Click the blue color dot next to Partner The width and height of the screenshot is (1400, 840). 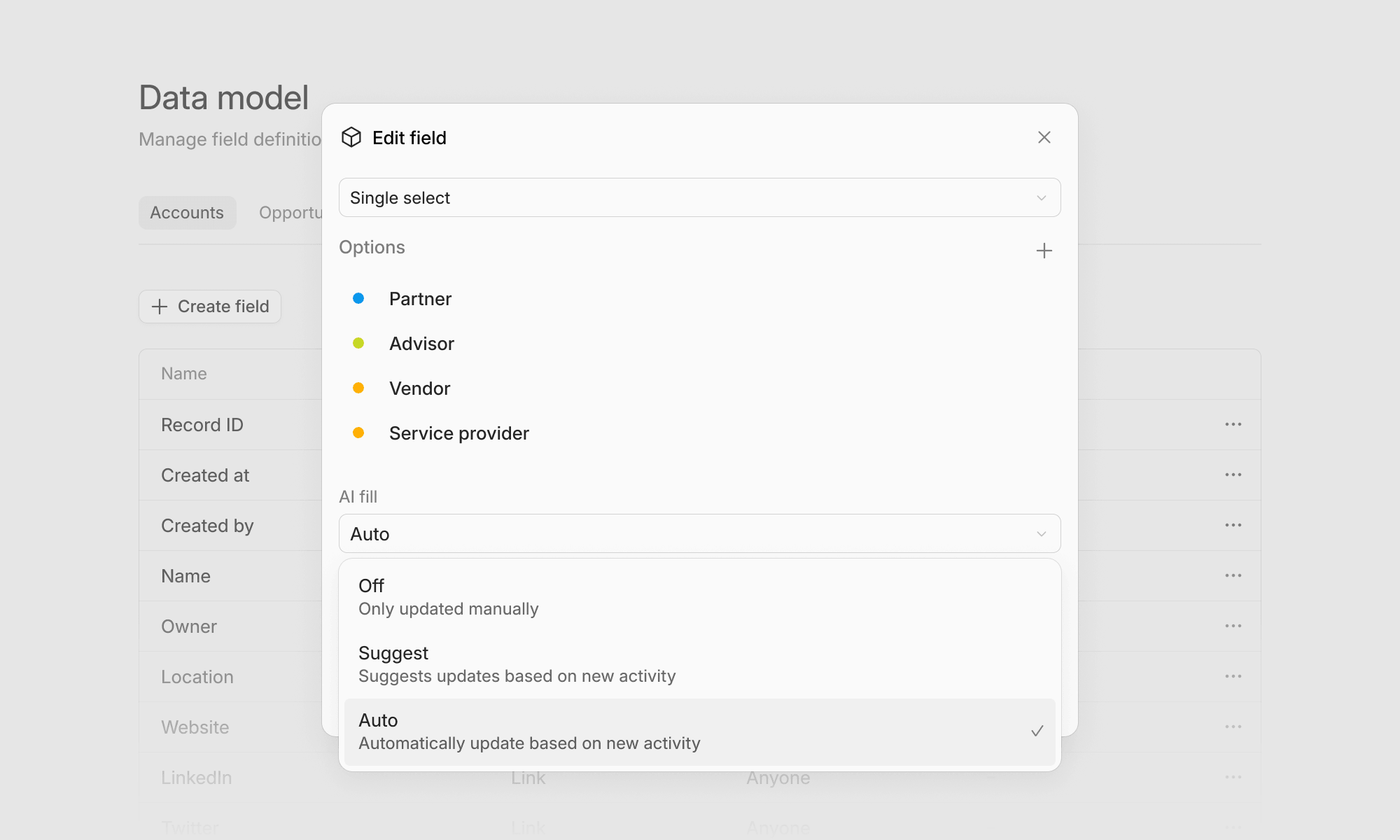coord(359,298)
